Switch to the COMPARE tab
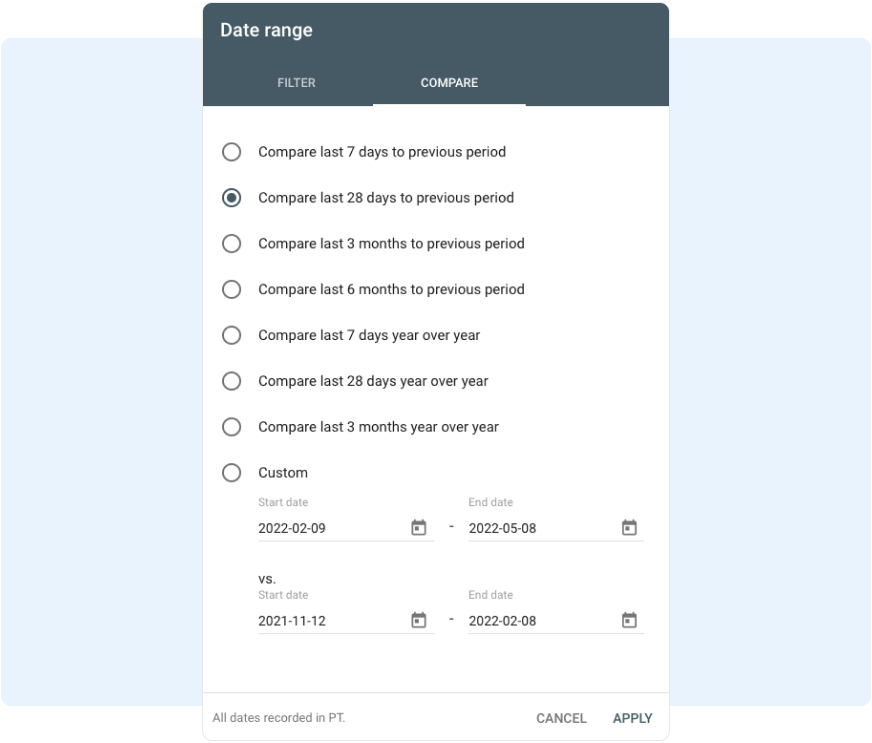 [x=449, y=84]
